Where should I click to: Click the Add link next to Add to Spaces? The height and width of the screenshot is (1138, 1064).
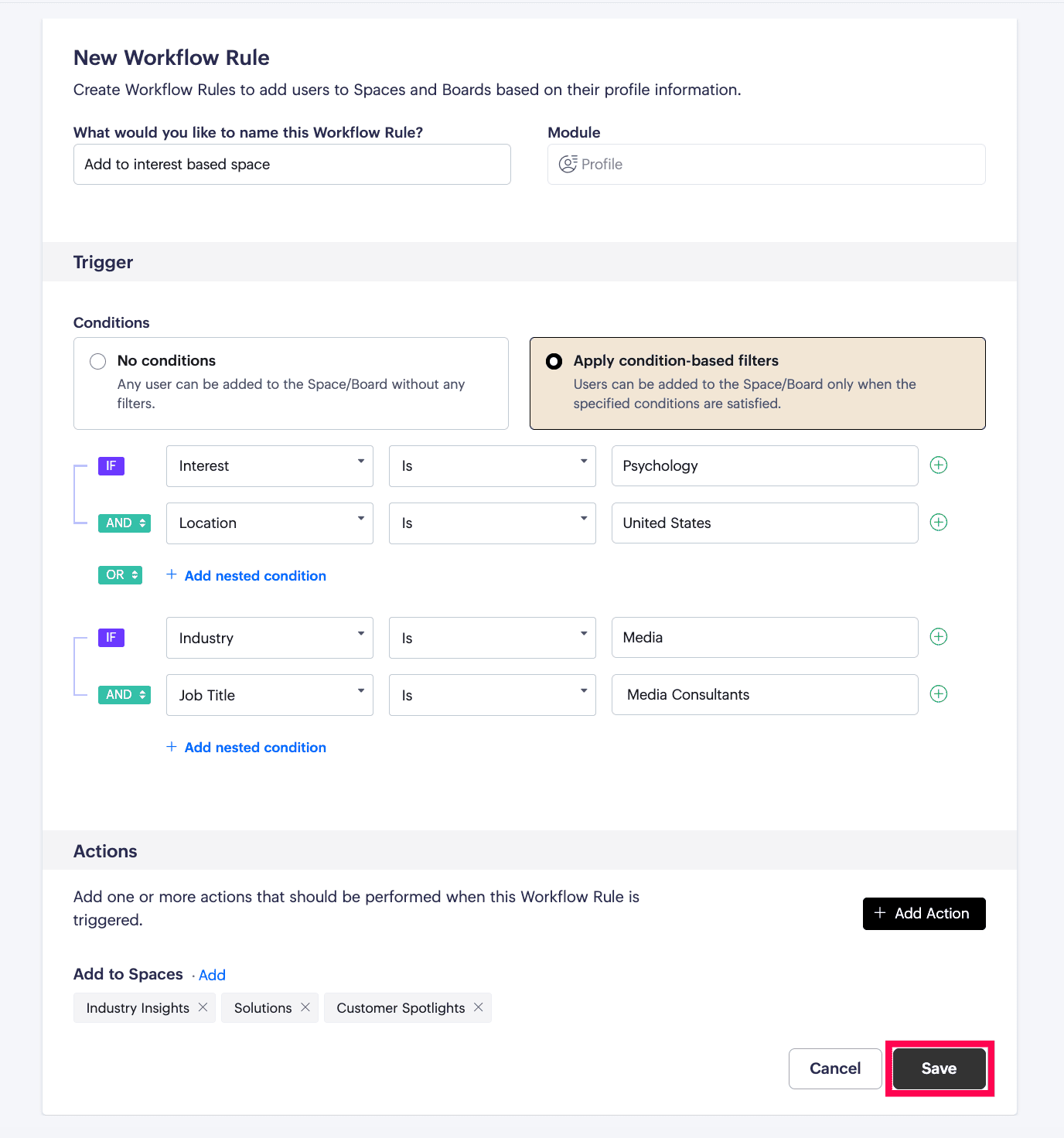tap(213, 976)
